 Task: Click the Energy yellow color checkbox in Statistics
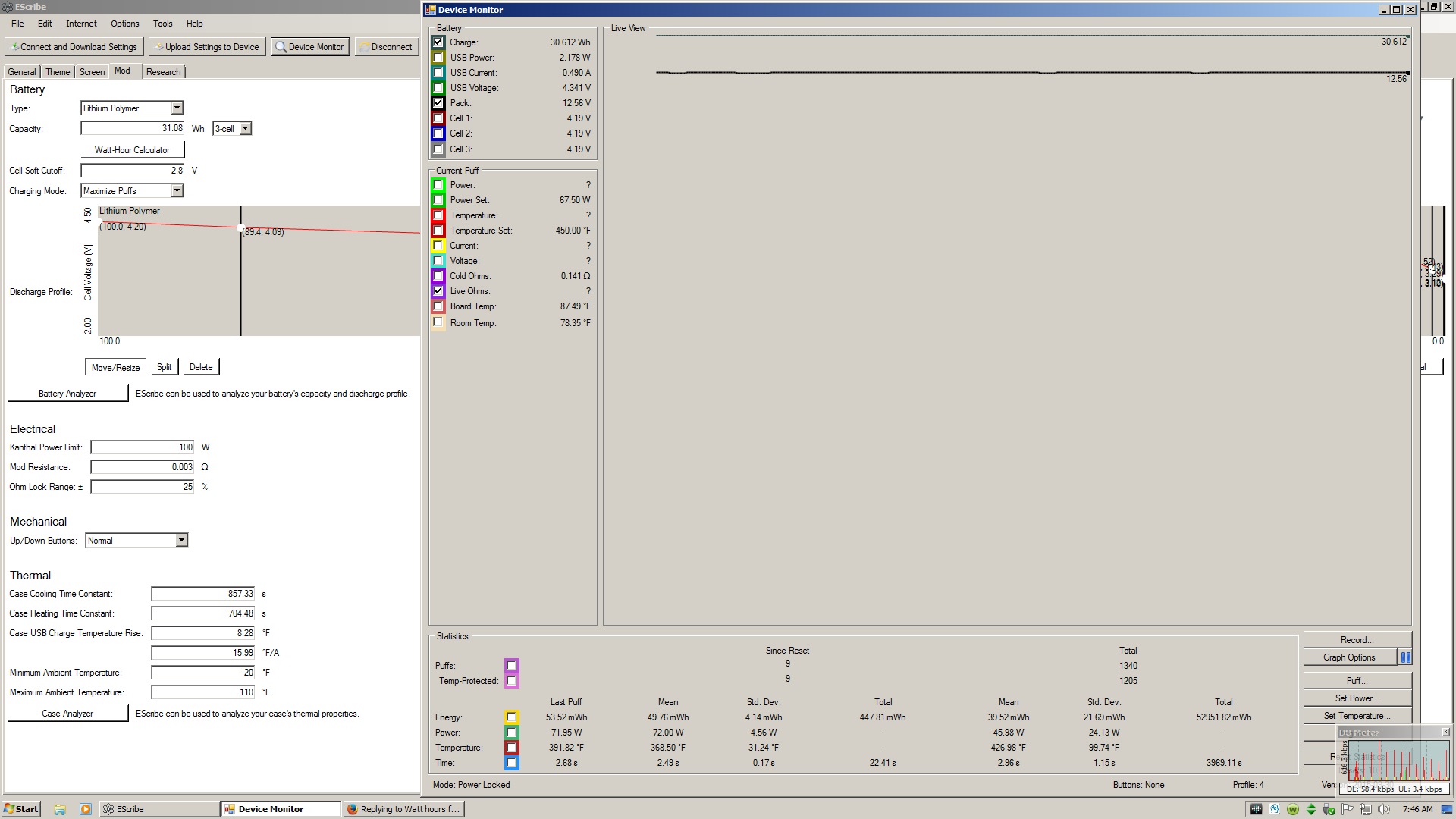pyautogui.click(x=512, y=717)
